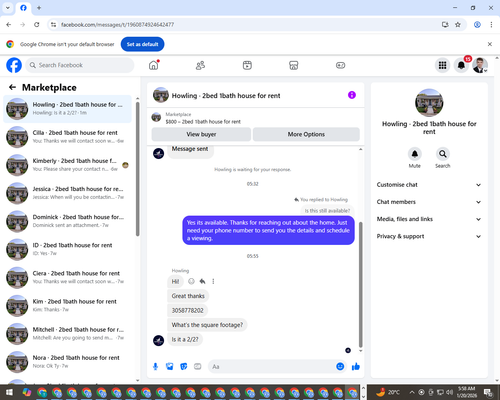
Task: Expand the Privacy & support section
Action: coord(429,236)
